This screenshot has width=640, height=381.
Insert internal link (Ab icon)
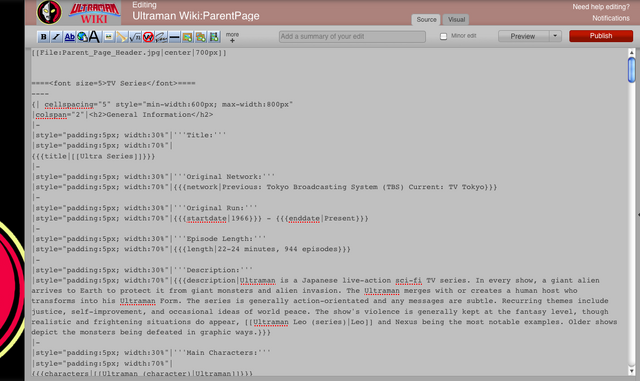coord(69,37)
